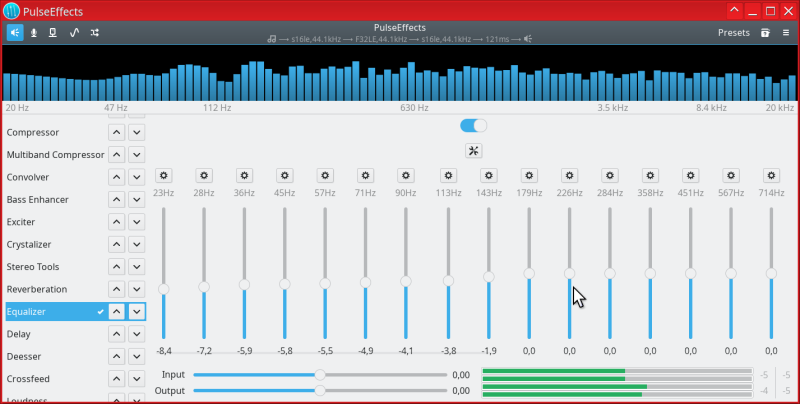Image resolution: width=800 pixels, height=404 pixels.
Task: Select Crossfeed in the effects list
Action: coord(28,379)
